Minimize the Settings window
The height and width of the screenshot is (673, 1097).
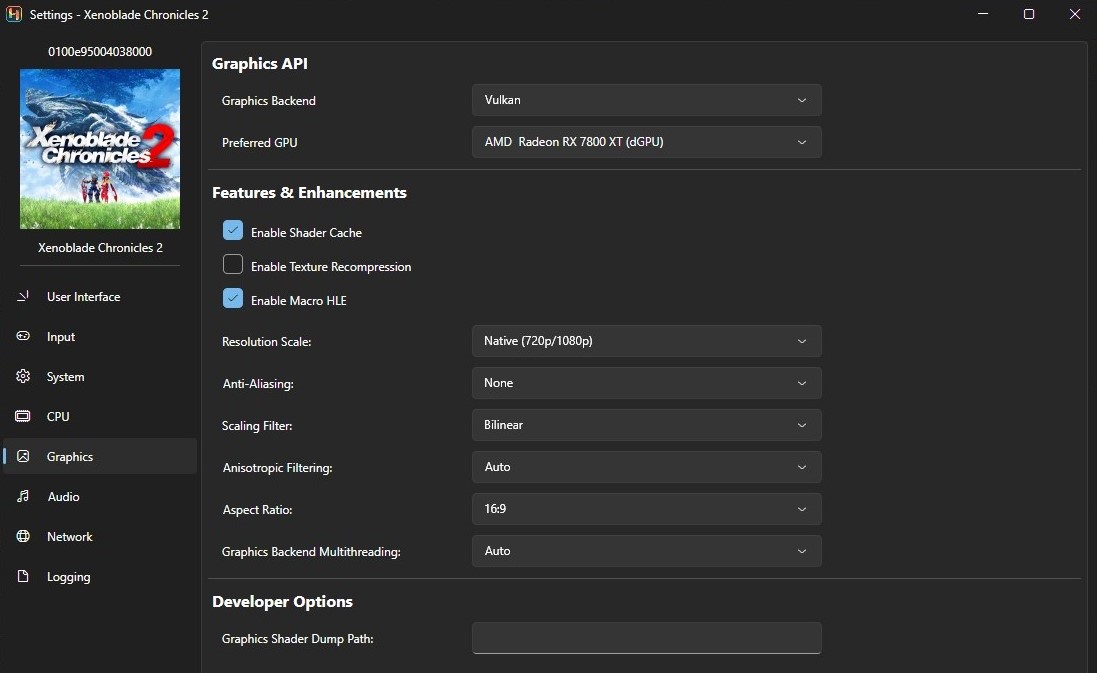983,14
